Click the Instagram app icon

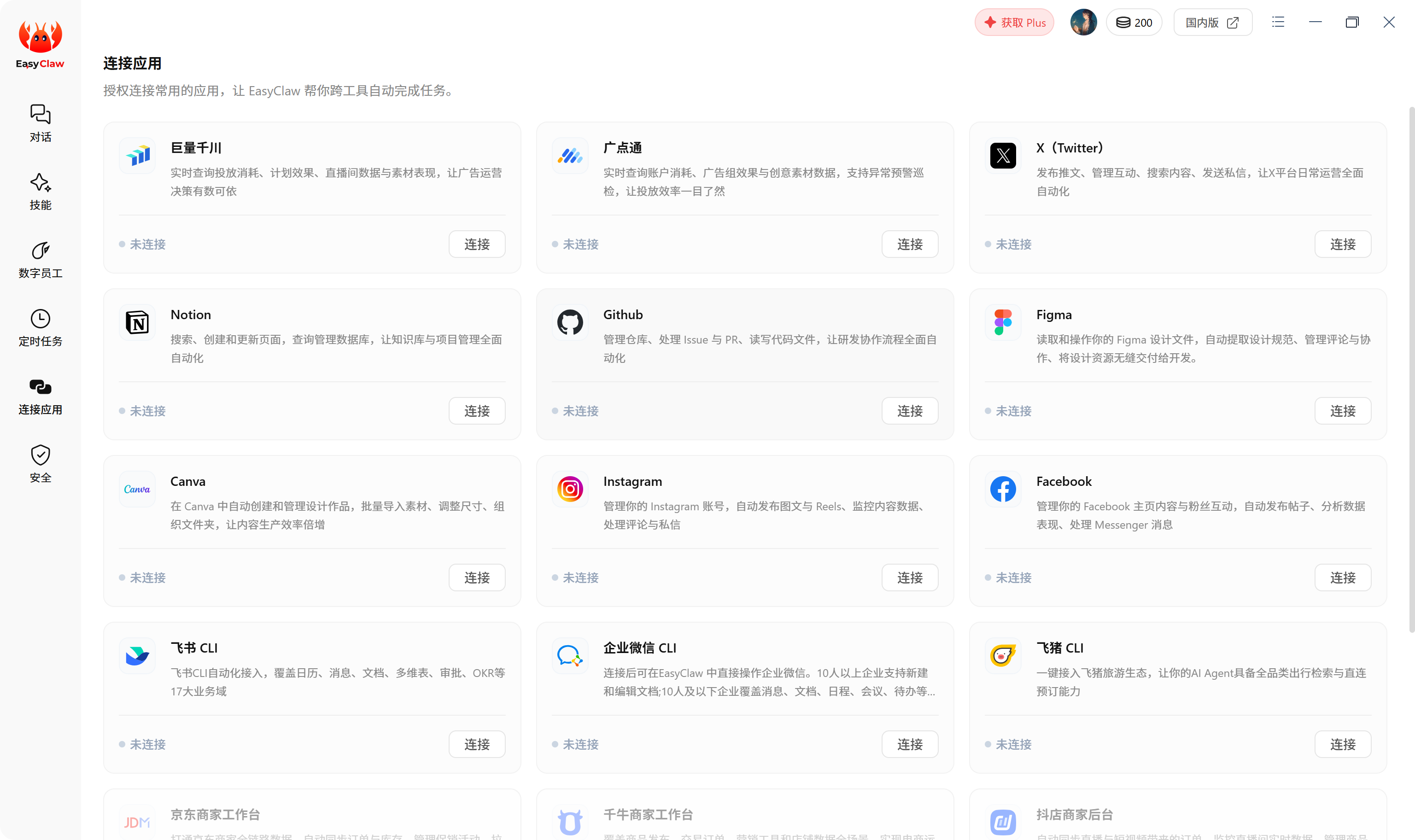click(570, 489)
